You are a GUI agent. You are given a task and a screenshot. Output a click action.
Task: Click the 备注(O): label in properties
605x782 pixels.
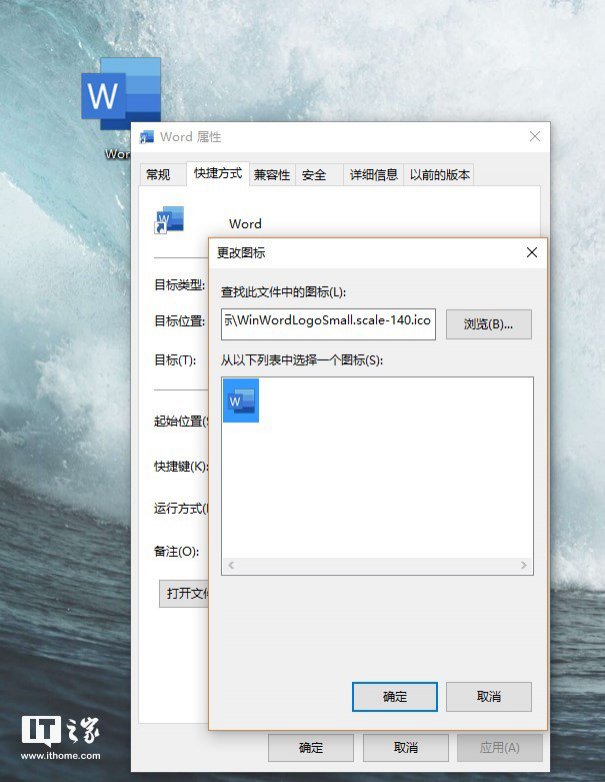click(x=177, y=551)
